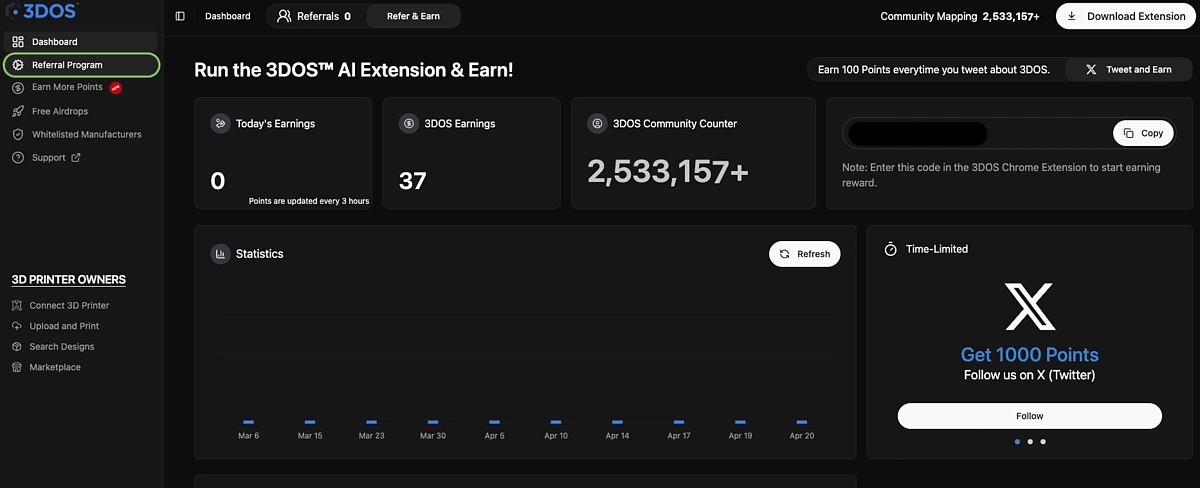
Task: Click the Download Extension button
Action: pyautogui.click(x=1126, y=16)
